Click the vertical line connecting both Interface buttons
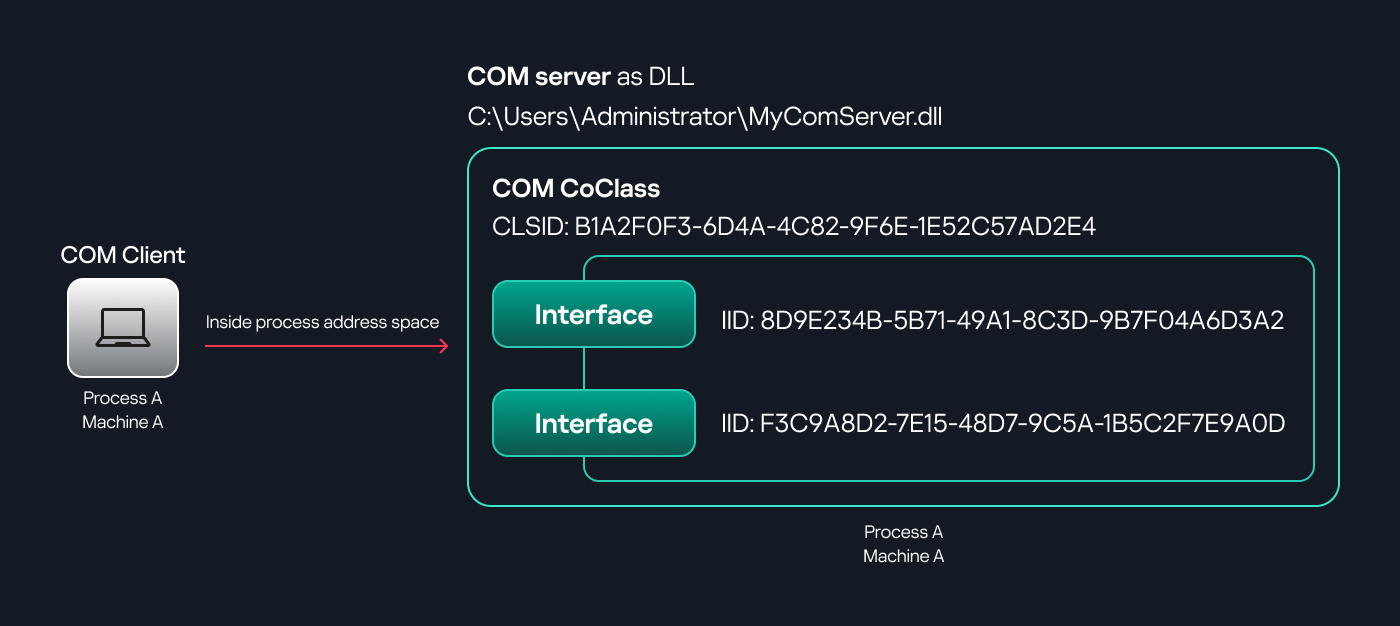1400x626 pixels. pyautogui.click(x=584, y=368)
